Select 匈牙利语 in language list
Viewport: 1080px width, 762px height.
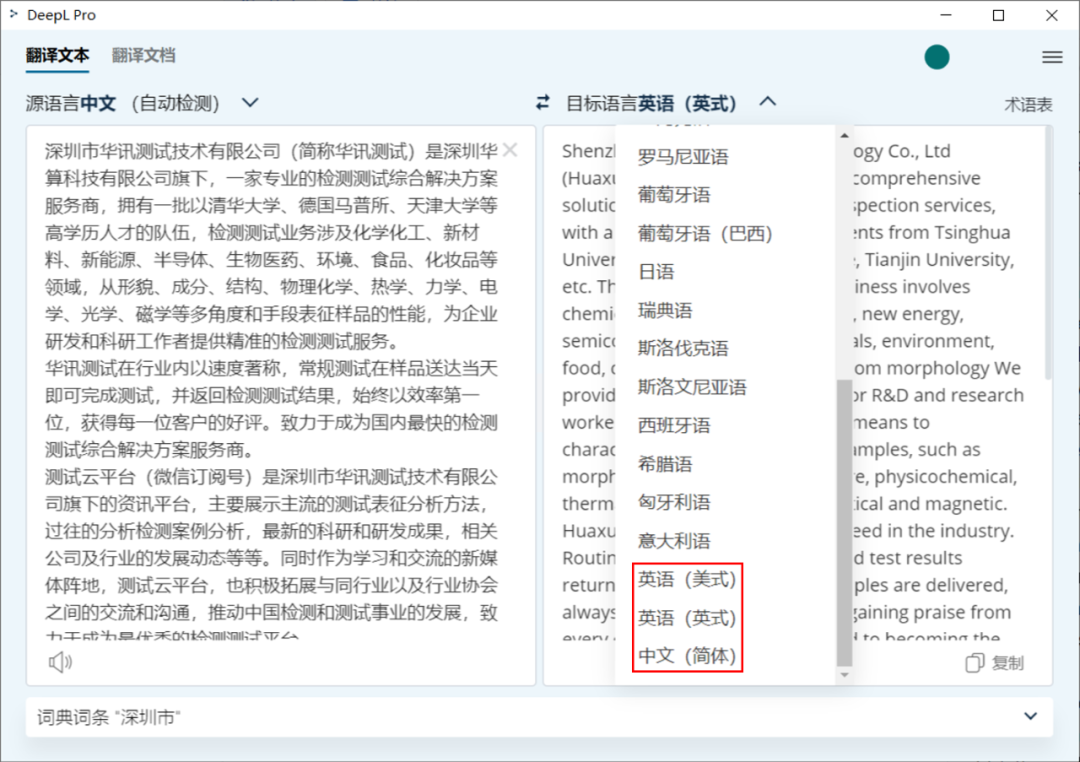(674, 502)
